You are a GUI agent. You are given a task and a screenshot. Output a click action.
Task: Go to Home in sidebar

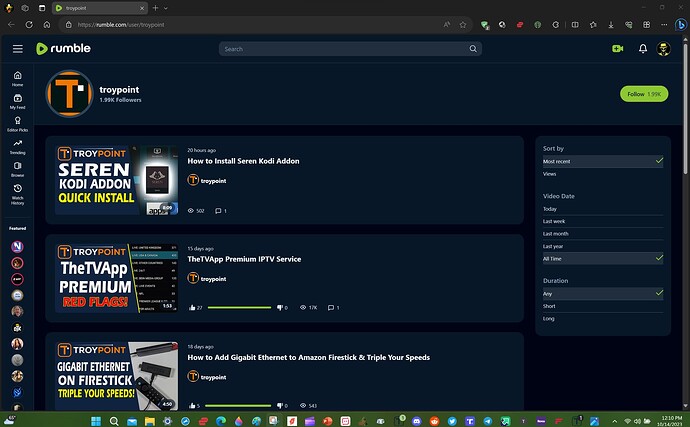coord(18,78)
